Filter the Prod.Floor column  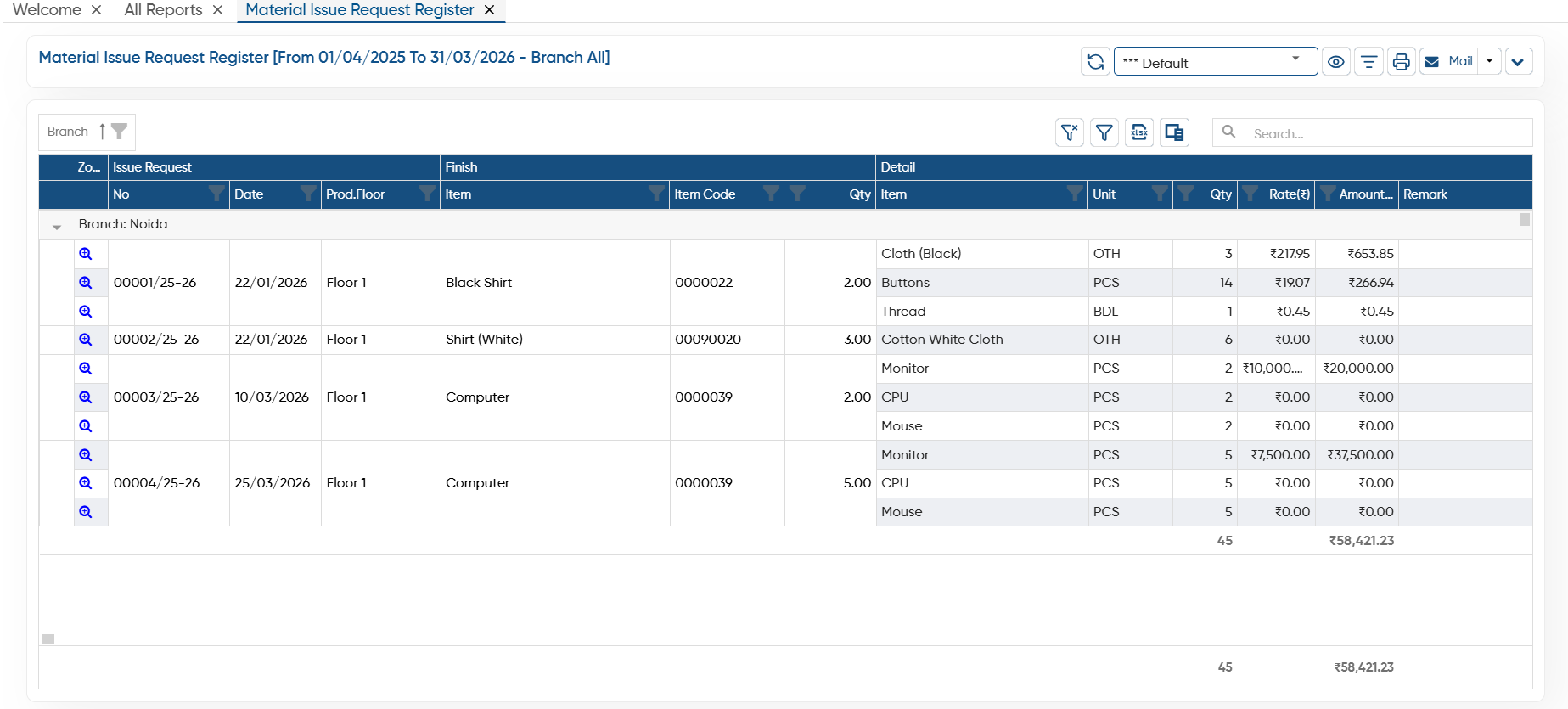[x=428, y=194]
